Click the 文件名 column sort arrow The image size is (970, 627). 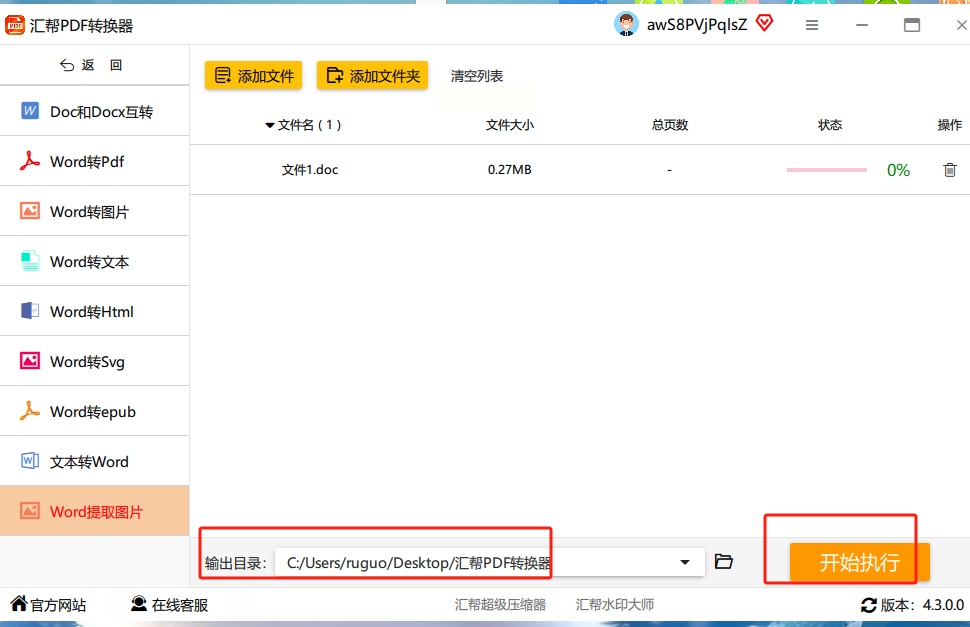(x=270, y=126)
